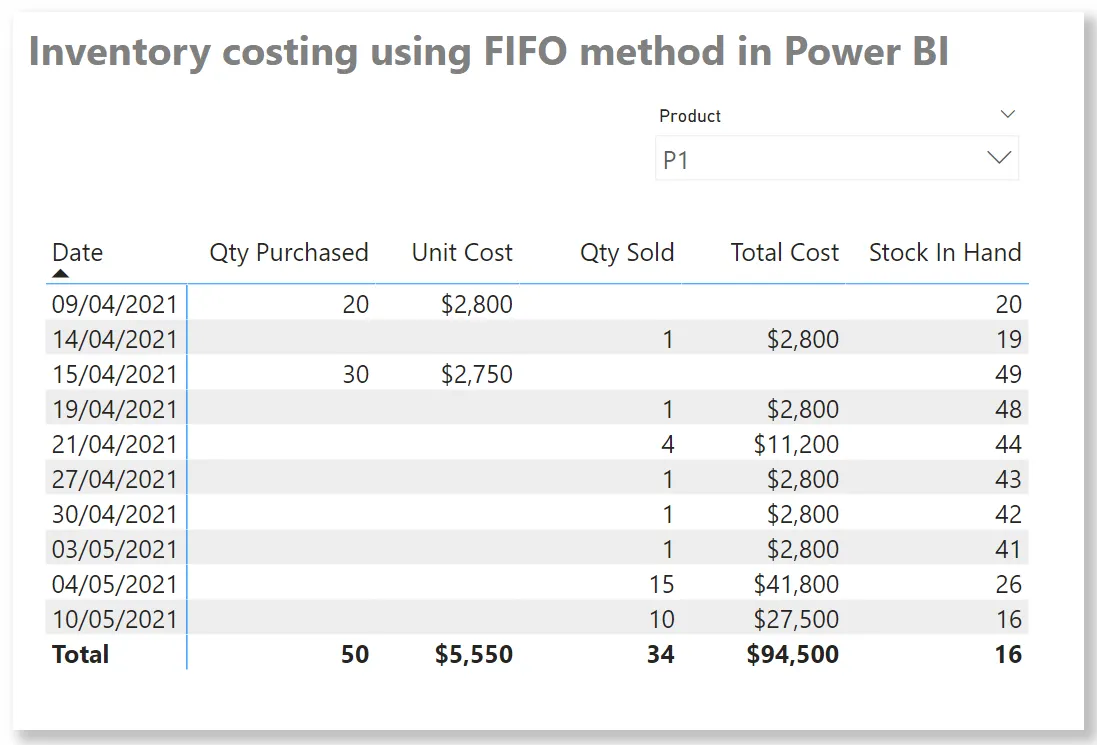Viewport: 1097px width, 745px height.
Task: Click Unit Cost value $2,750
Action: pos(476,374)
